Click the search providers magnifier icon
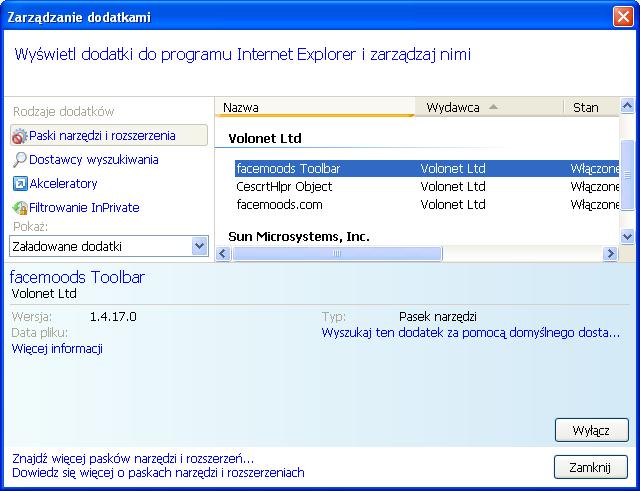This screenshot has width=640, height=491. [19, 160]
